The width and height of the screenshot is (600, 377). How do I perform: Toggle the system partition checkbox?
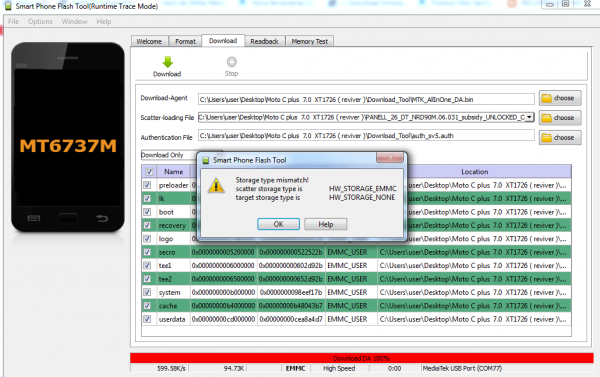coord(147,292)
